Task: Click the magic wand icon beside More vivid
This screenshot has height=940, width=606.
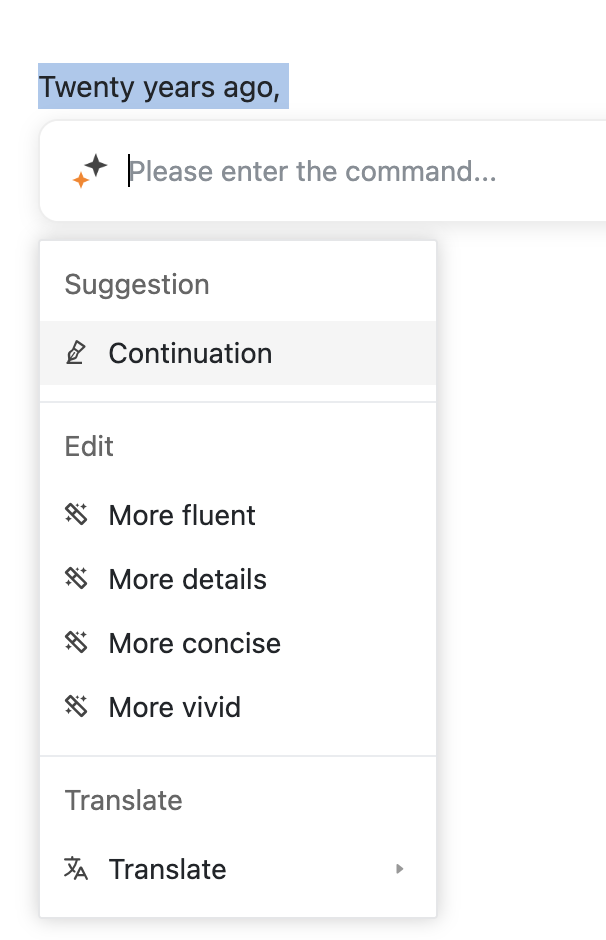Action: 76,707
